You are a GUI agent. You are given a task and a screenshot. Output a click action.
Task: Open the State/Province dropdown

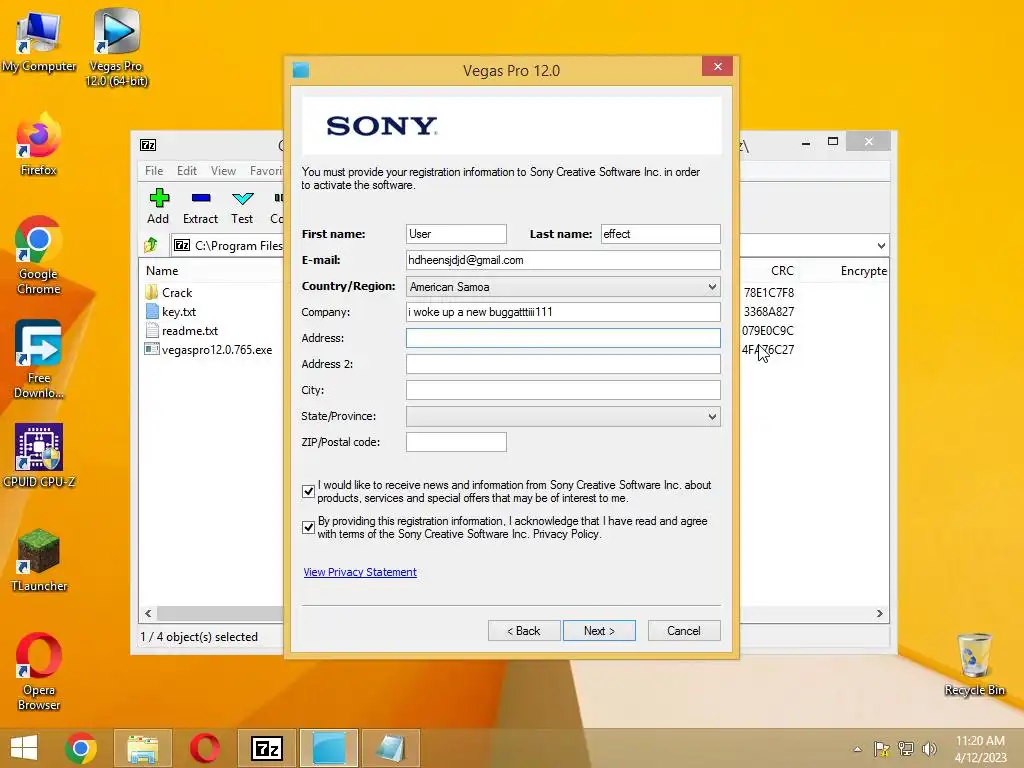(563, 416)
